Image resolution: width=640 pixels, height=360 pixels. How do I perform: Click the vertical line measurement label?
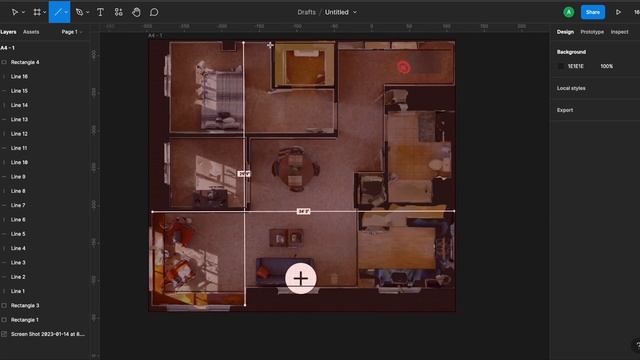(244, 174)
